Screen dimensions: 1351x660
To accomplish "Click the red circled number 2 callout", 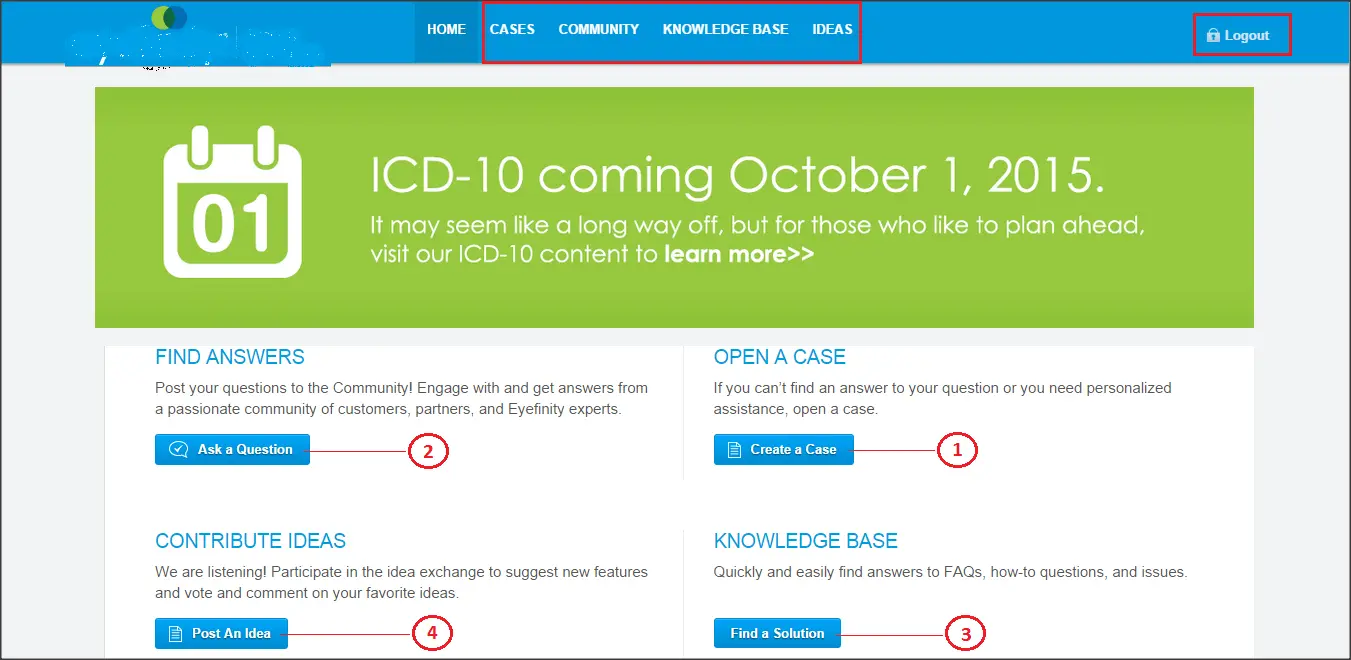I will click(x=428, y=451).
